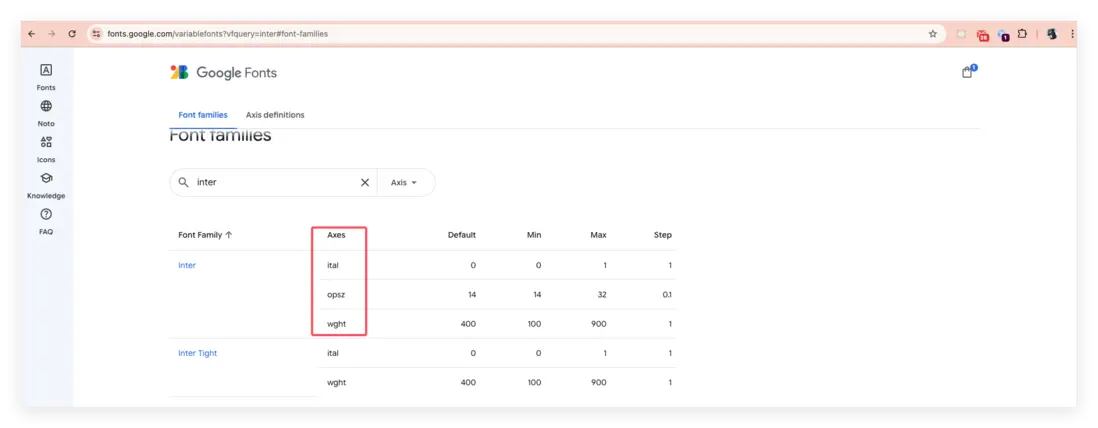Open the red extension with badge 28
Viewport: 1098px width, 428px height.
point(982,34)
